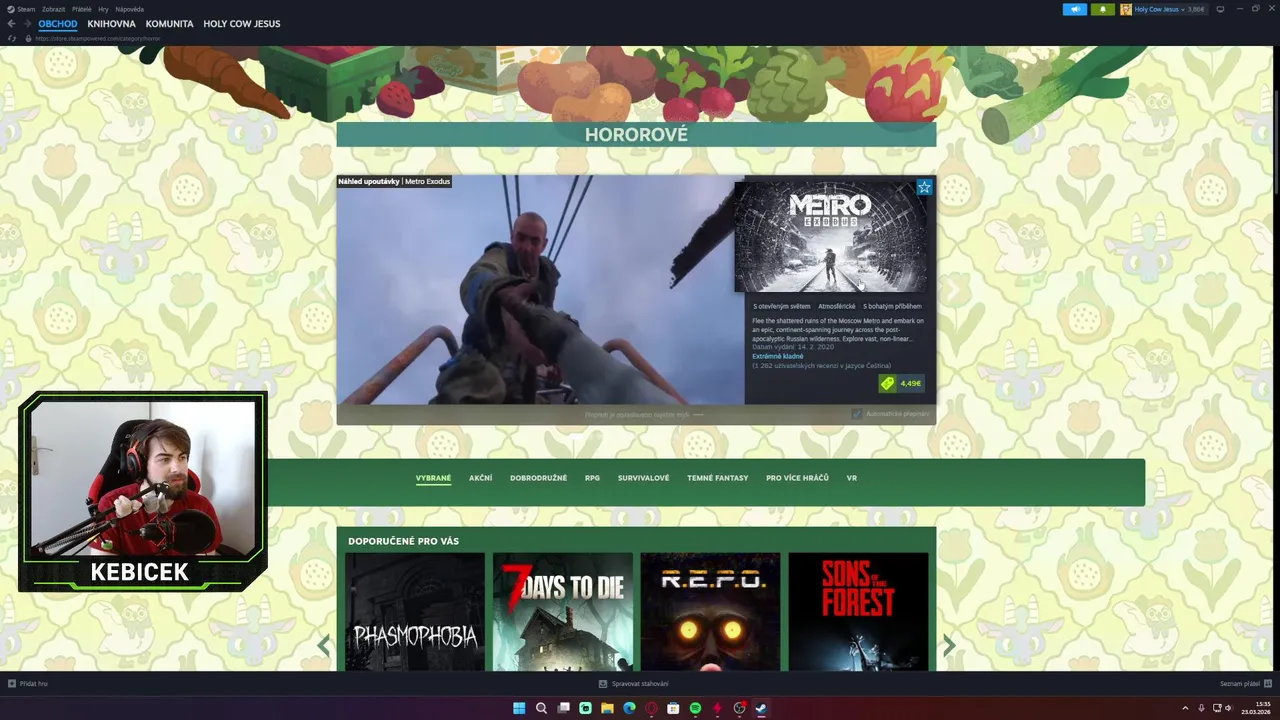This screenshot has width=1280, height=720.
Task: Select the RPG category tab
Action: [x=592, y=478]
